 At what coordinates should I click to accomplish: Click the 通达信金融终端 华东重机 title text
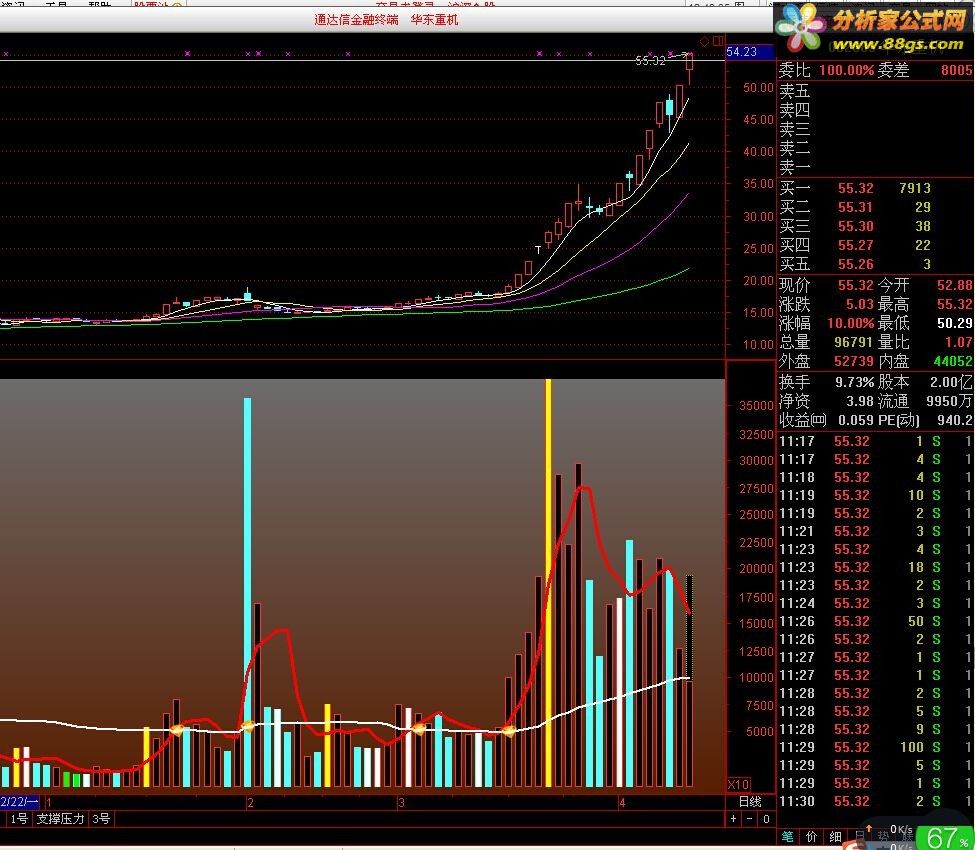[x=386, y=20]
